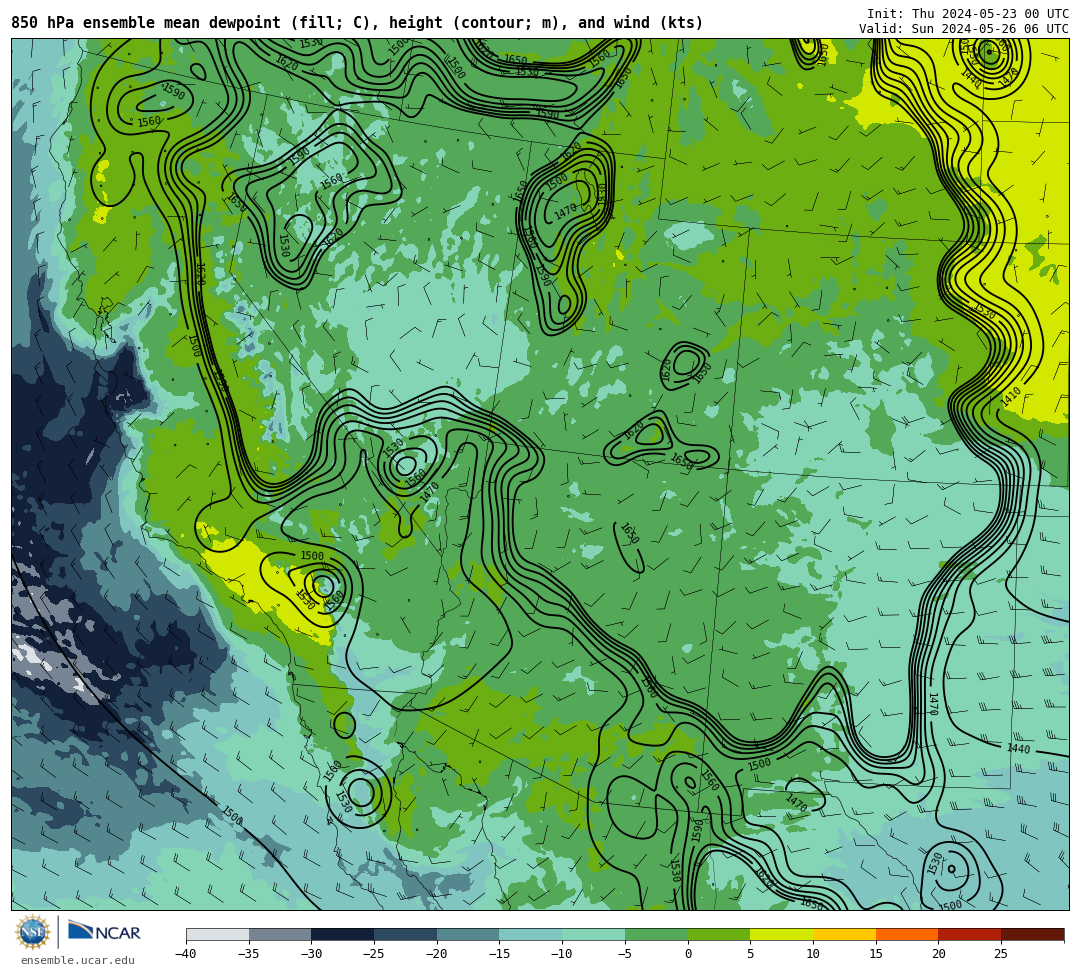Click the -35 colorbar tick label
Image resolution: width=1080 pixels, height=973 pixels.
249,954
